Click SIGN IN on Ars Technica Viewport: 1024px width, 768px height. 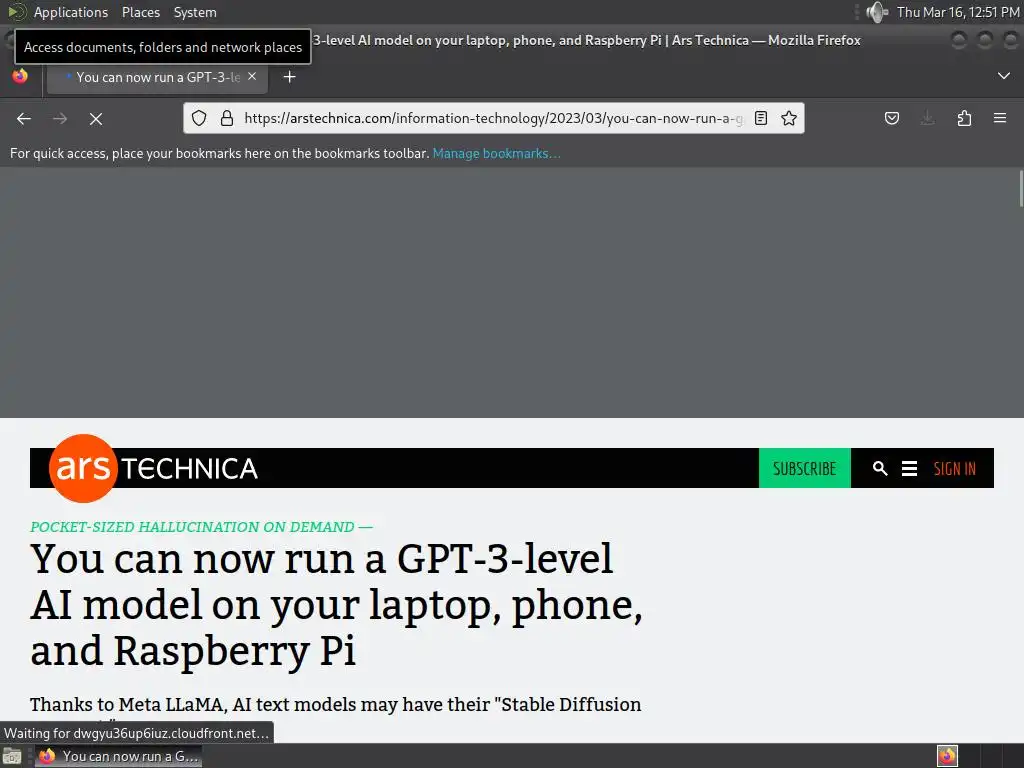(x=955, y=468)
